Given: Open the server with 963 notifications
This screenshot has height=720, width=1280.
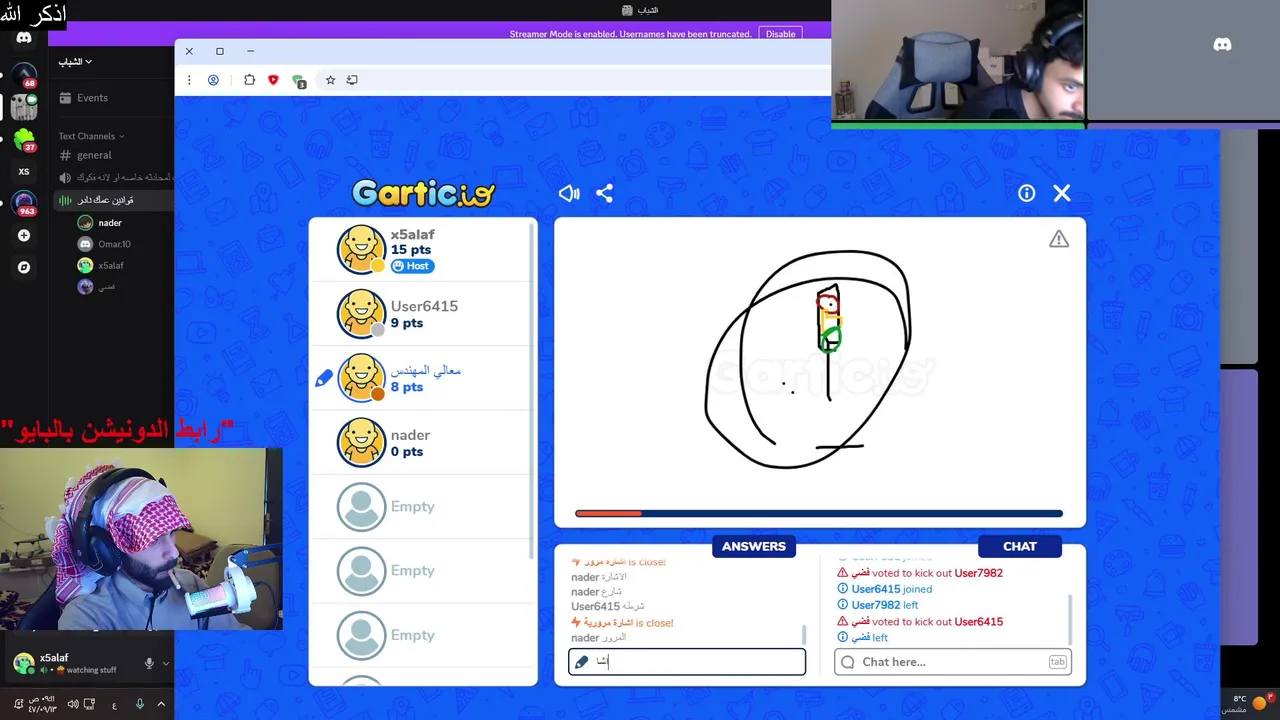Looking at the screenshot, I should click(24, 203).
